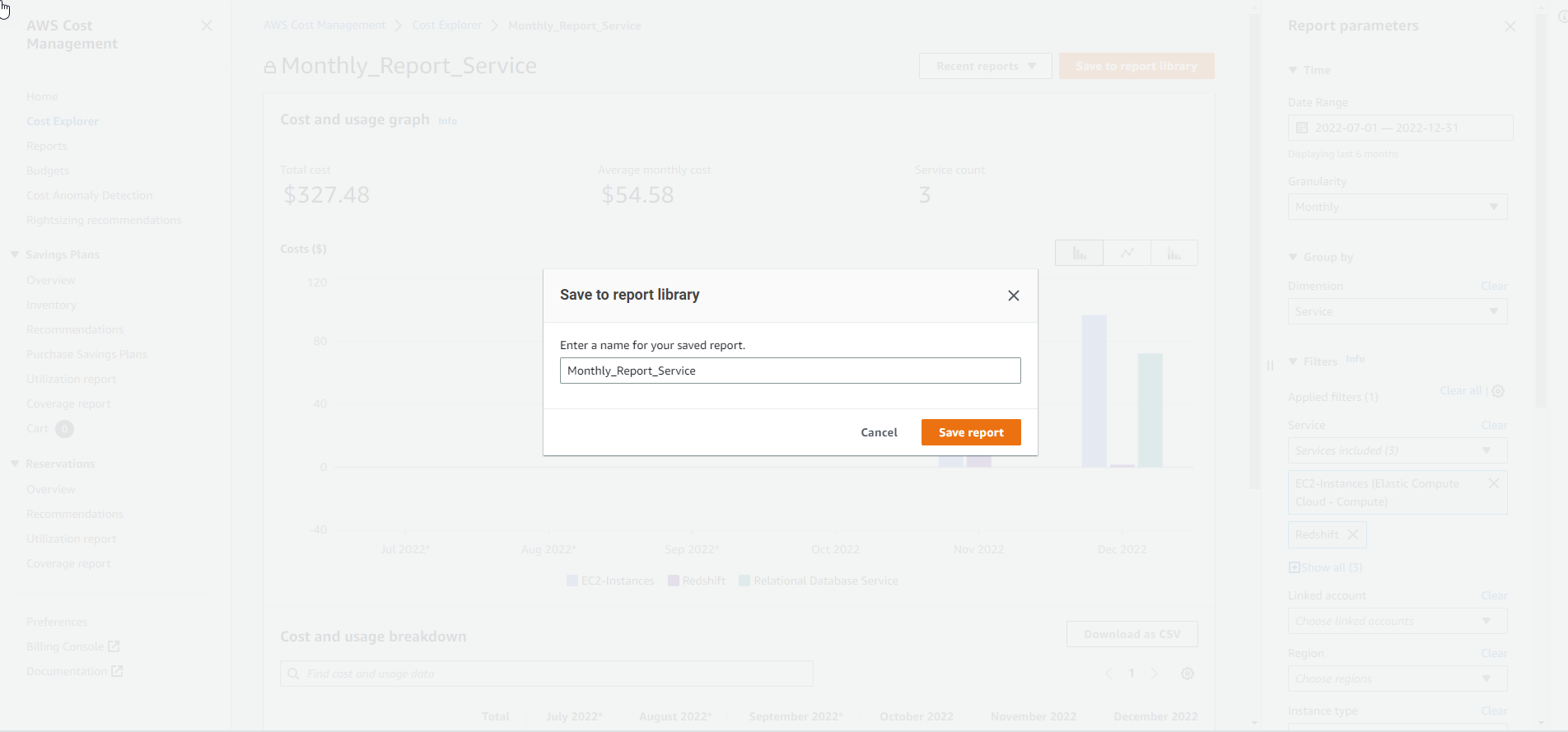Image resolution: width=1568 pixels, height=732 pixels.
Task: Clear the Dimension group by
Action: coord(1495,286)
